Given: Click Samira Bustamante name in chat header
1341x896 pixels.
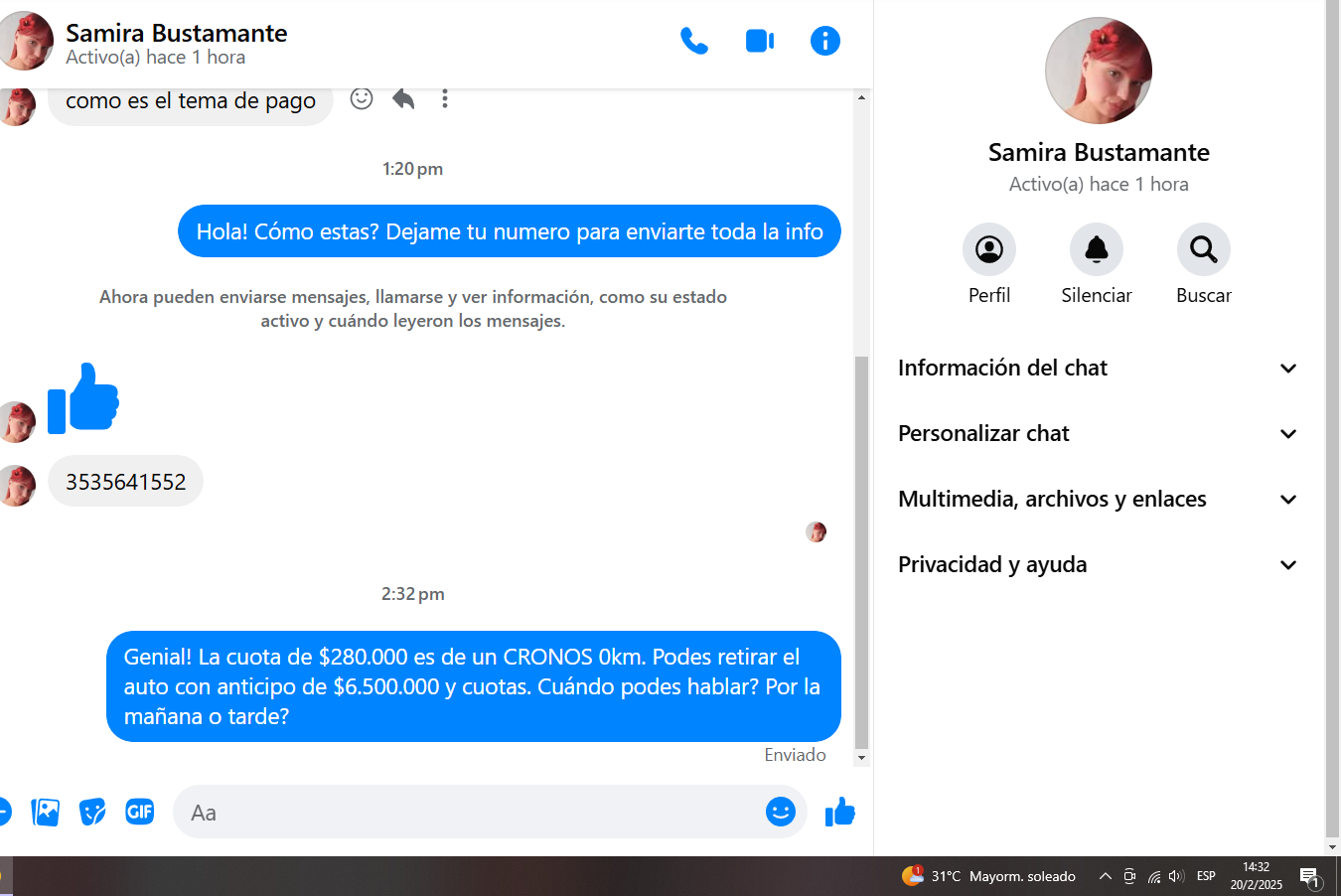Looking at the screenshot, I should (x=177, y=33).
